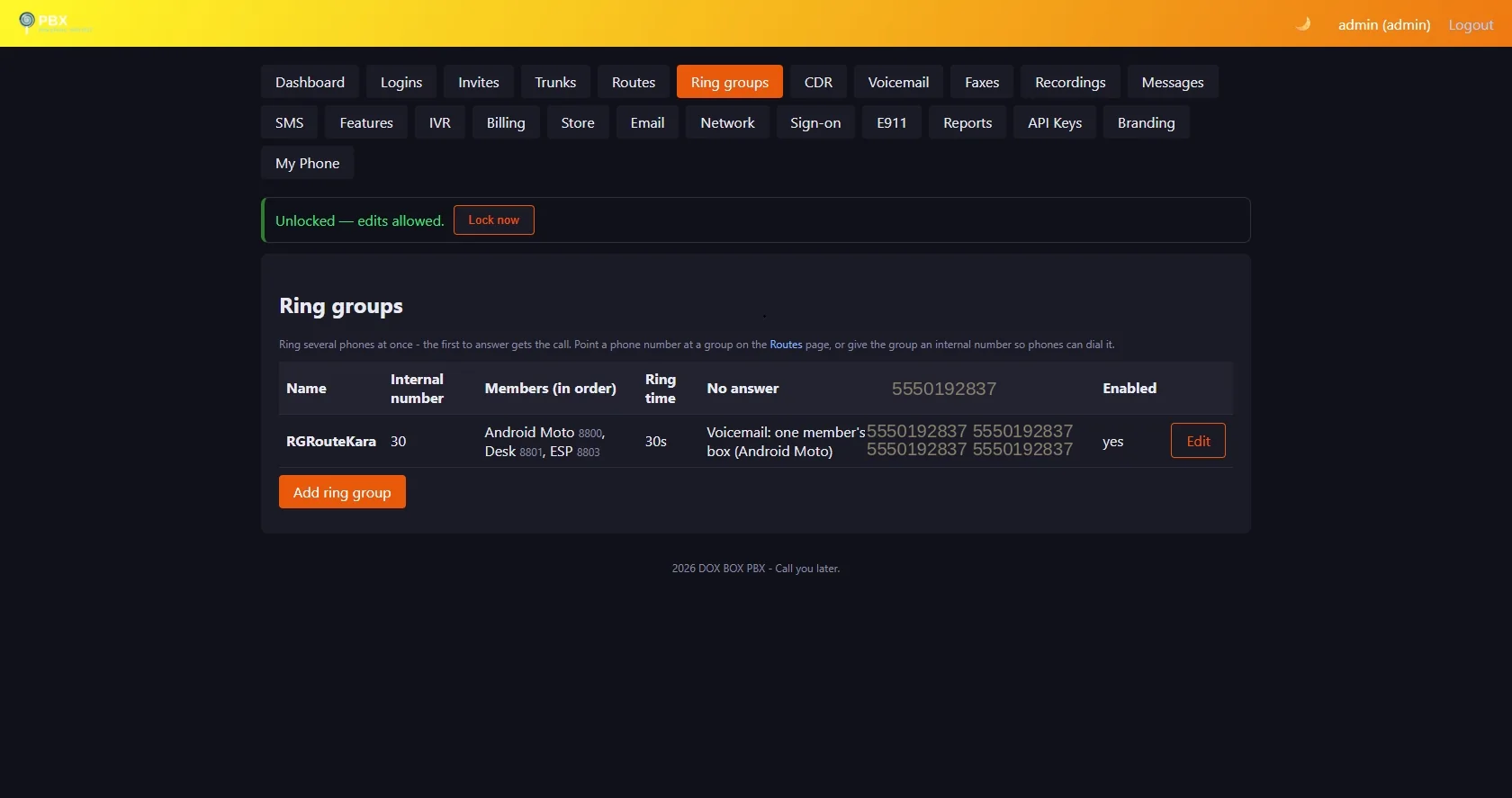Click the 'Unlocked — edits allowed.' status text

pyautogui.click(x=359, y=220)
